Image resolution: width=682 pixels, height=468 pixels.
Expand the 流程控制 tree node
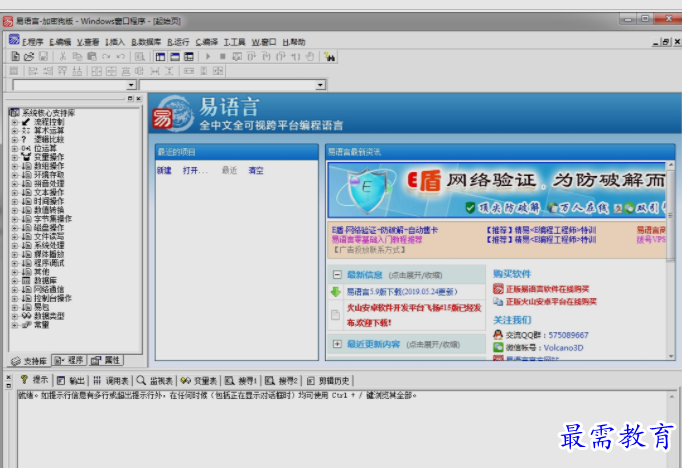(x=15, y=122)
